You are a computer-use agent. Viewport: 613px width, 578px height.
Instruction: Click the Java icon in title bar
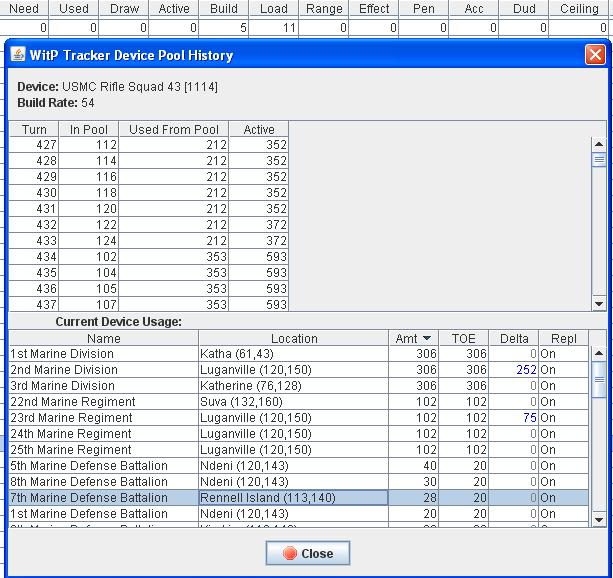click(18, 54)
